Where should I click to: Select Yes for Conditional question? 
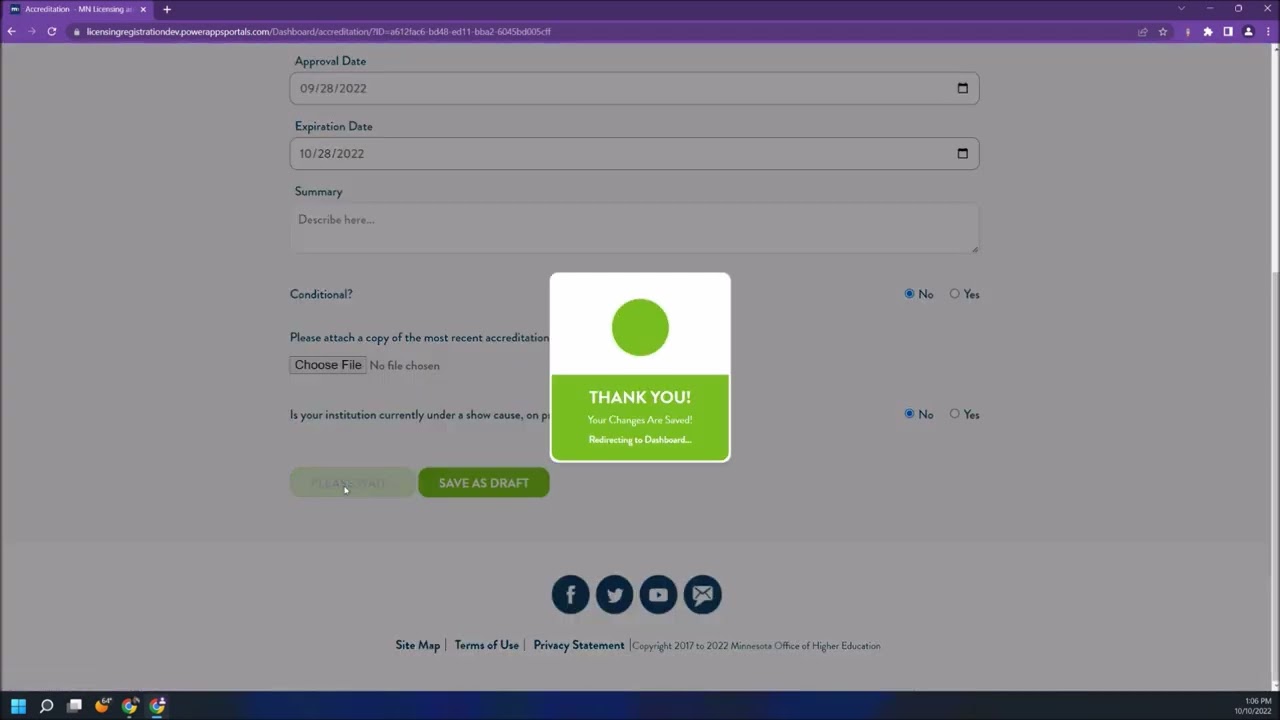[954, 294]
